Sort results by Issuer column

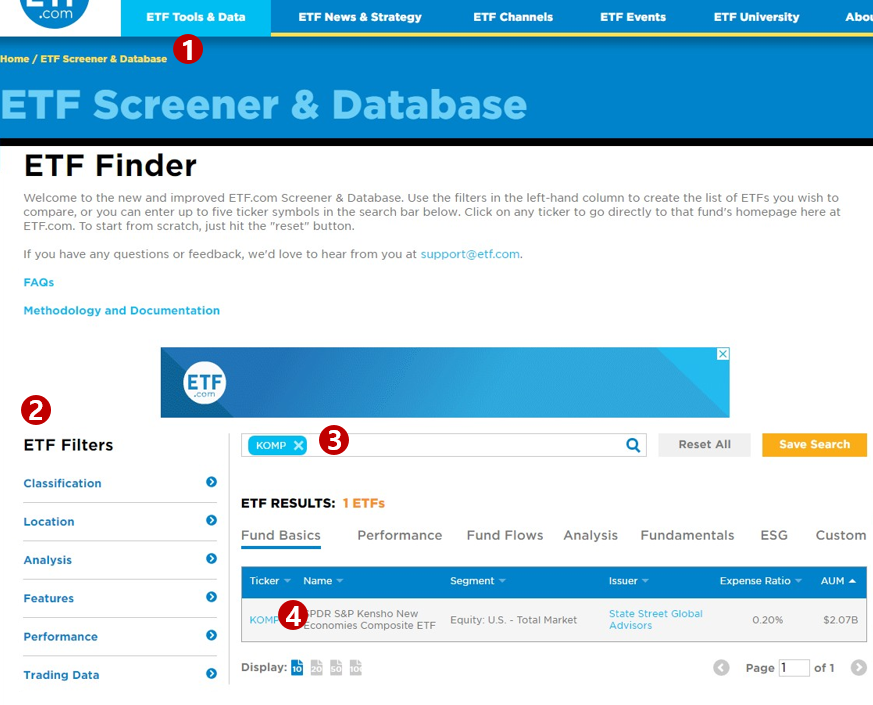tap(629, 581)
